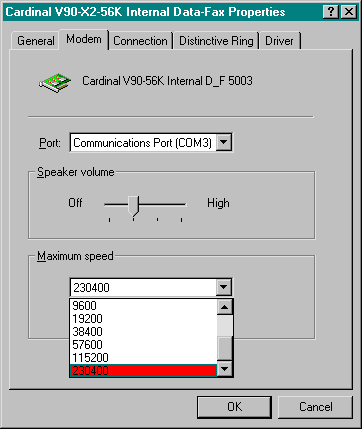The width and height of the screenshot is (362, 429).
Task: Confirm settings with the OK button
Action: pyautogui.click(x=234, y=407)
